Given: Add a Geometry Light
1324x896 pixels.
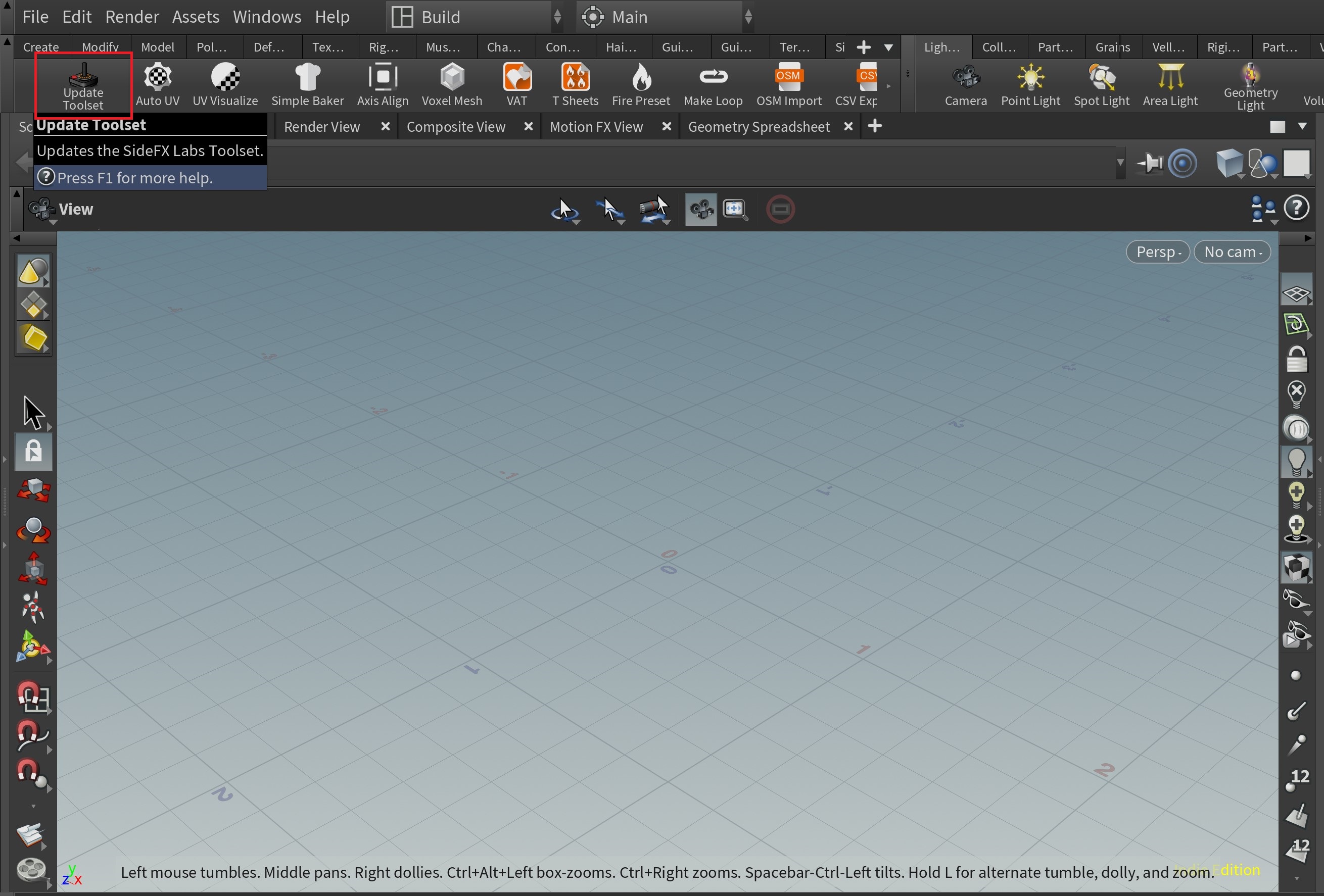Looking at the screenshot, I should [1251, 87].
